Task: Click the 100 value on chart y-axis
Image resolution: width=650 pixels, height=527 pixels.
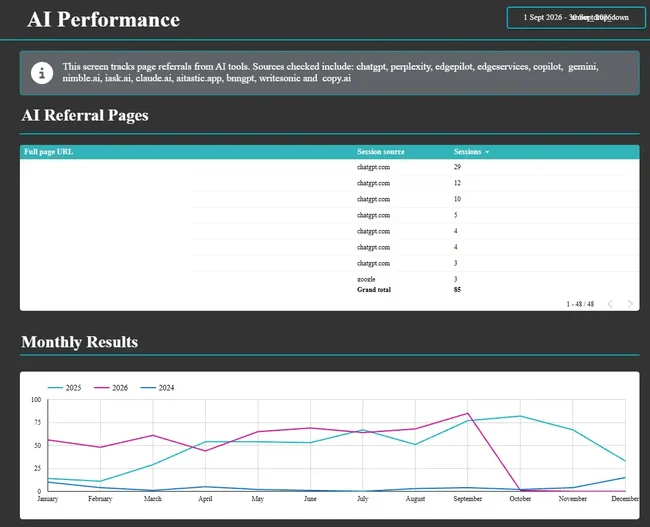Action: coord(36,400)
